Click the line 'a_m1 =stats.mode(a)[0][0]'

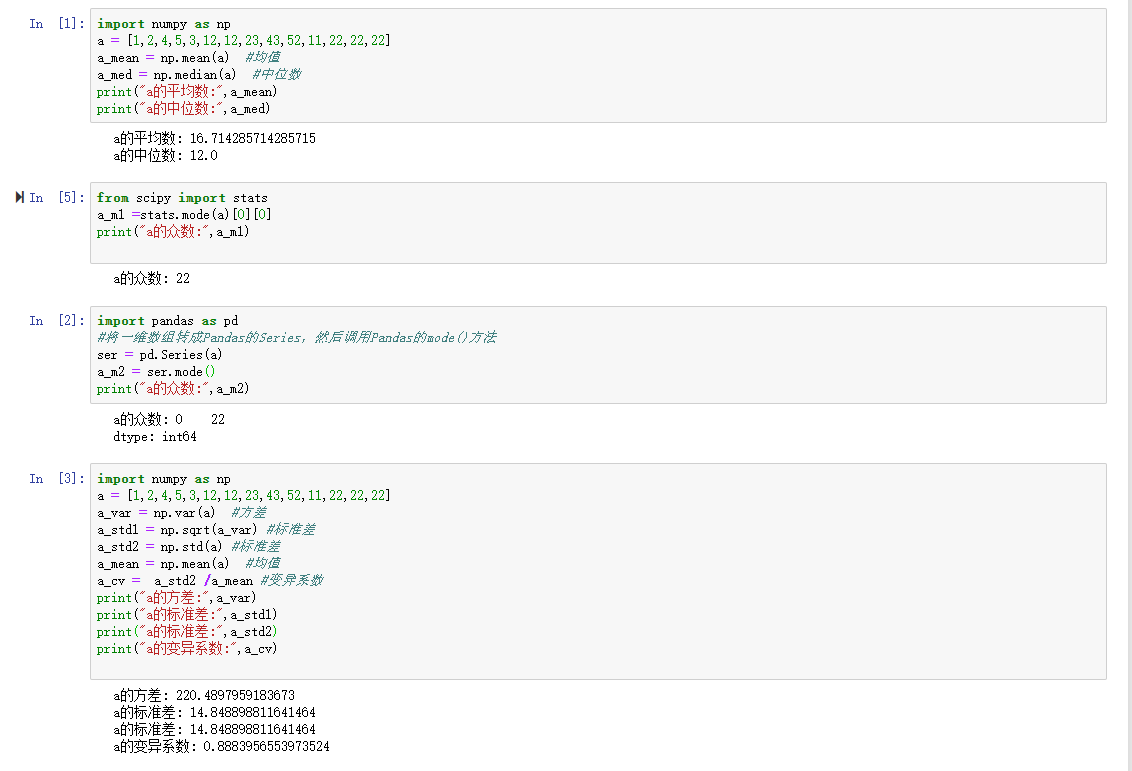pos(184,214)
